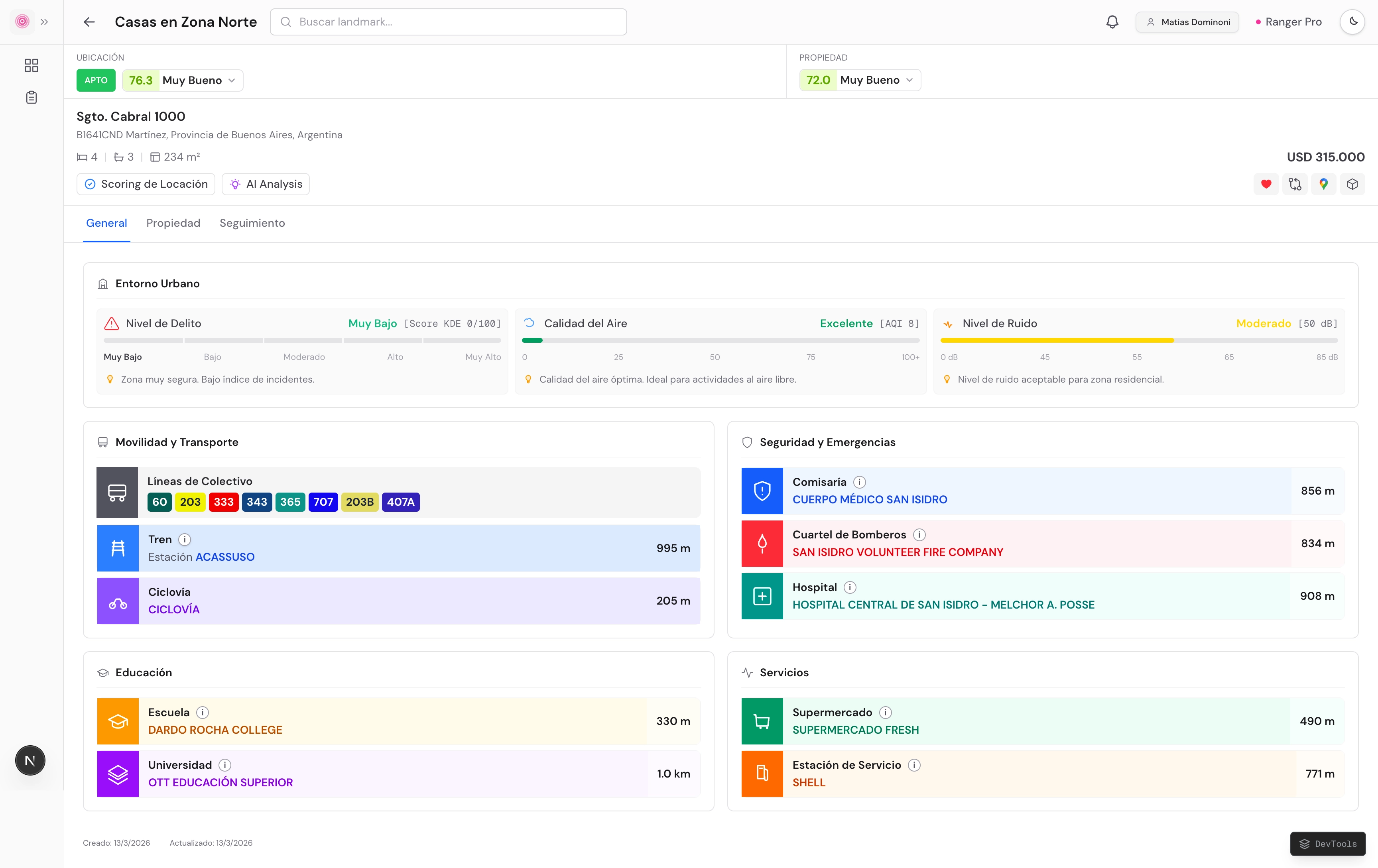Expand the 72.0 Muy Bueno property dropdown

point(860,80)
